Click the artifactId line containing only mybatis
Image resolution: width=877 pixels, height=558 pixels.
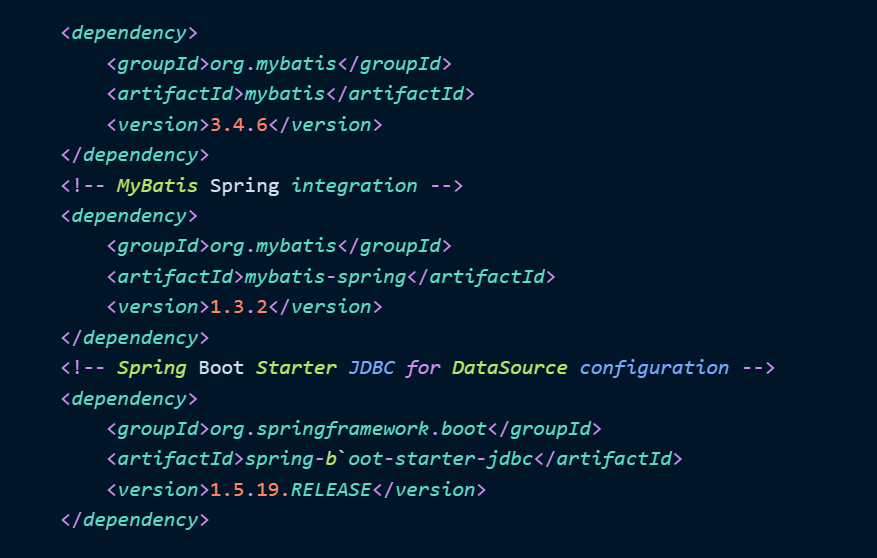tap(291, 94)
